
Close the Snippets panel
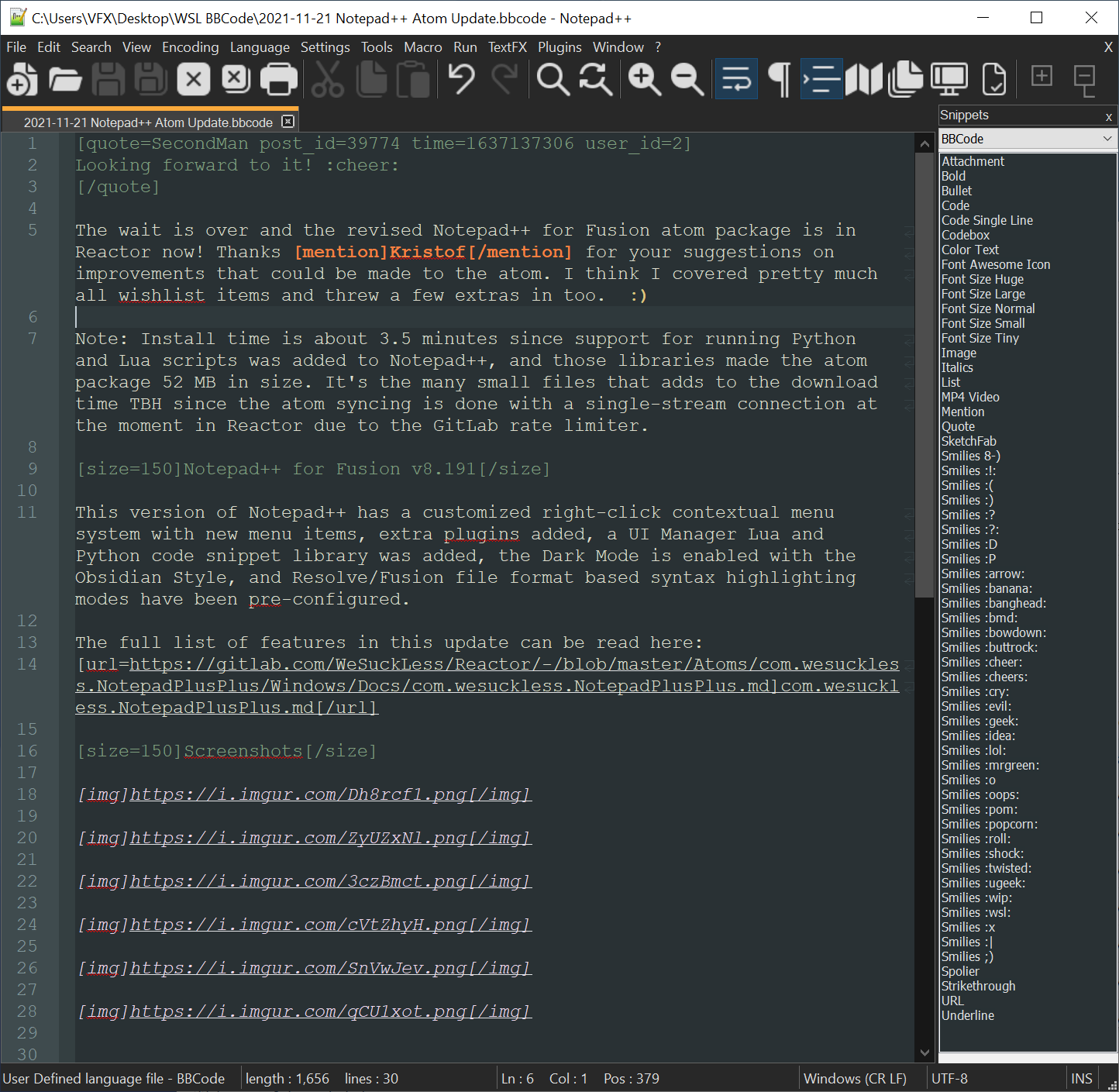1109,116
